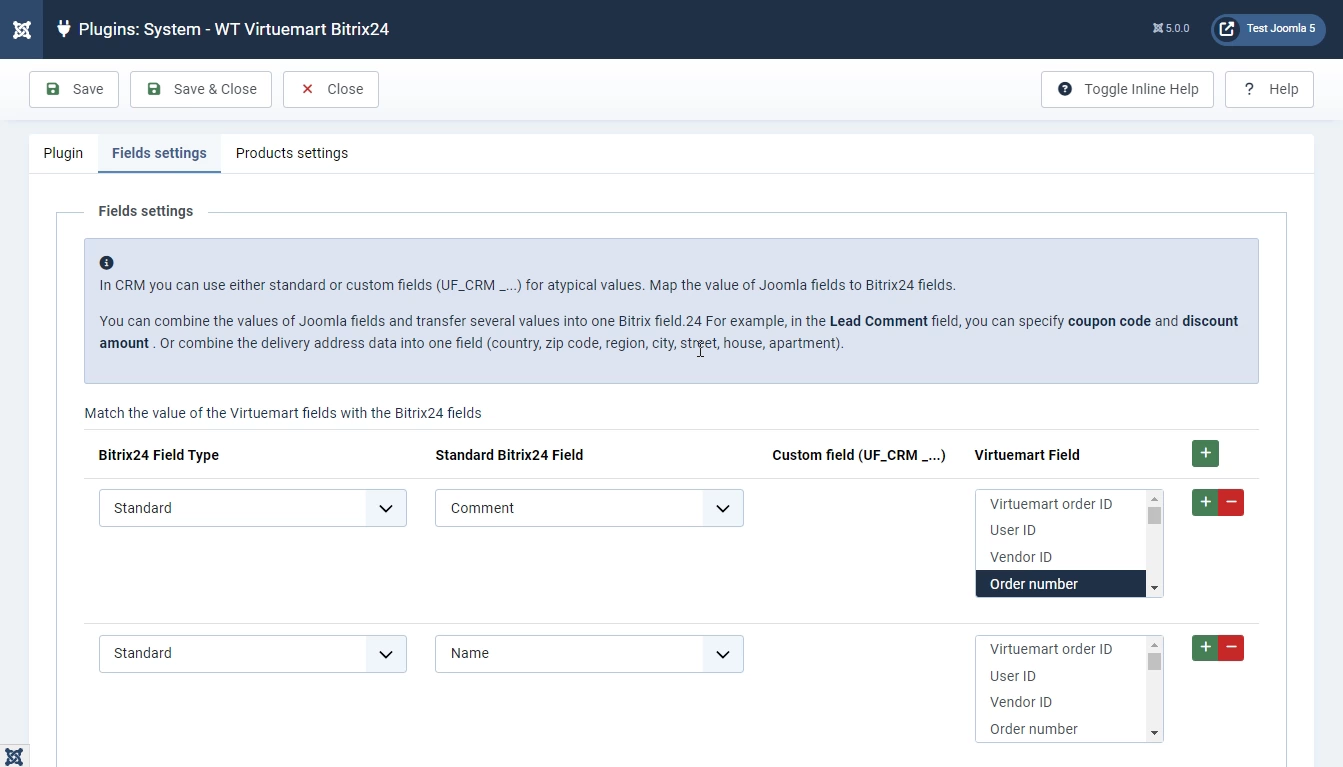Click the Joomla debug icon at bottom-left
Image resolution: width=1343 pixels, height=767 pixels.
(14, 756)
